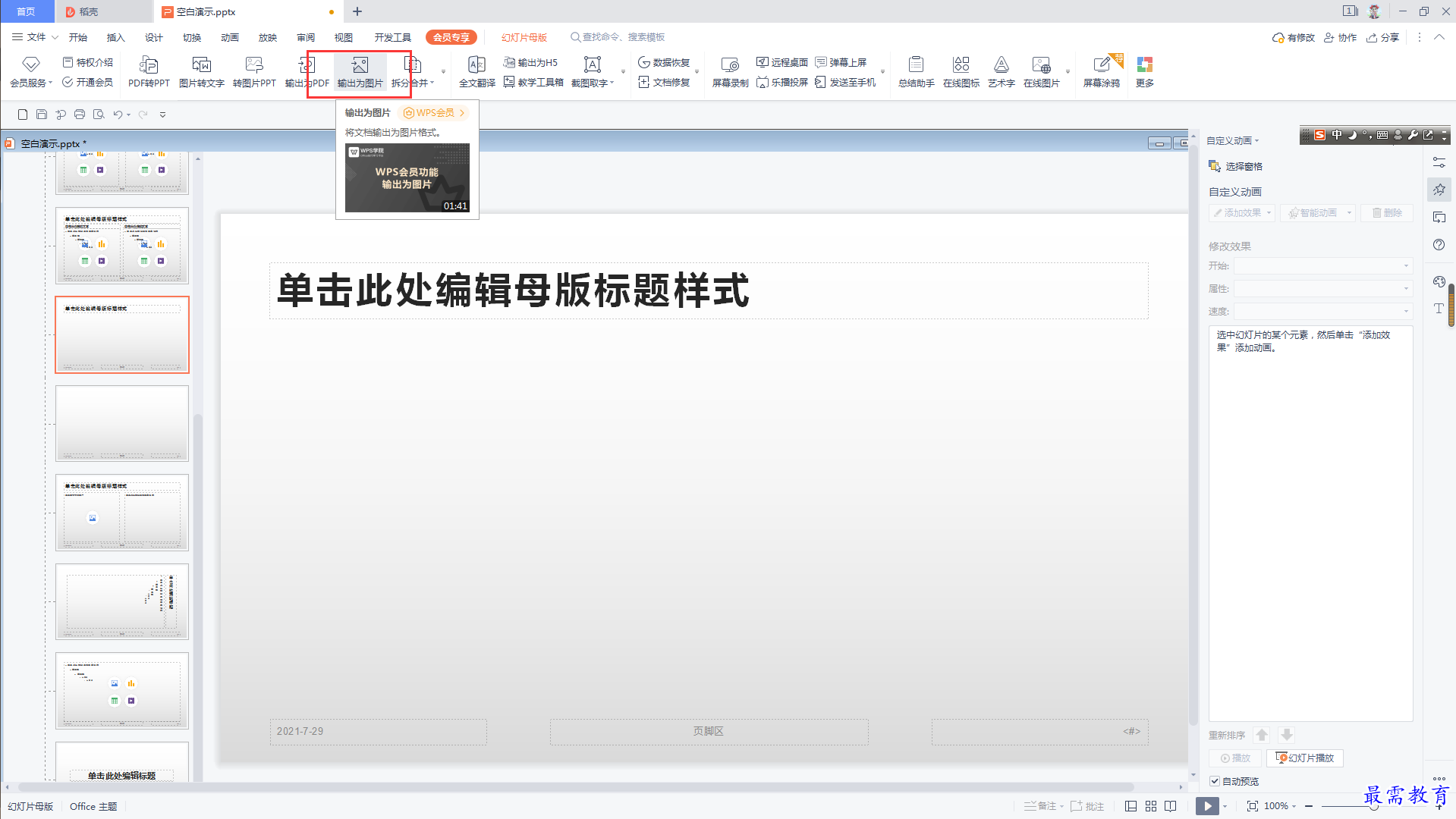The image size is (1456, 819).
Task: Select the 图片转文字 tool
Action: point(201,72)
